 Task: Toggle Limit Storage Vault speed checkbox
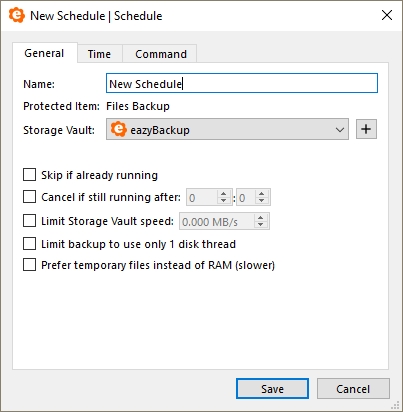(29, 221)
